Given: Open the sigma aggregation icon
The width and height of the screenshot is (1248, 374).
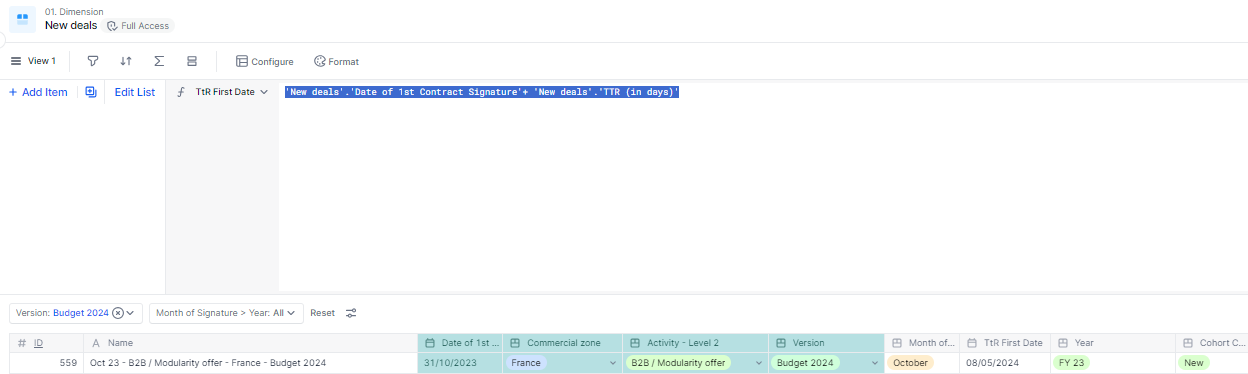Looking at the screenshot, I should point(159,61).
